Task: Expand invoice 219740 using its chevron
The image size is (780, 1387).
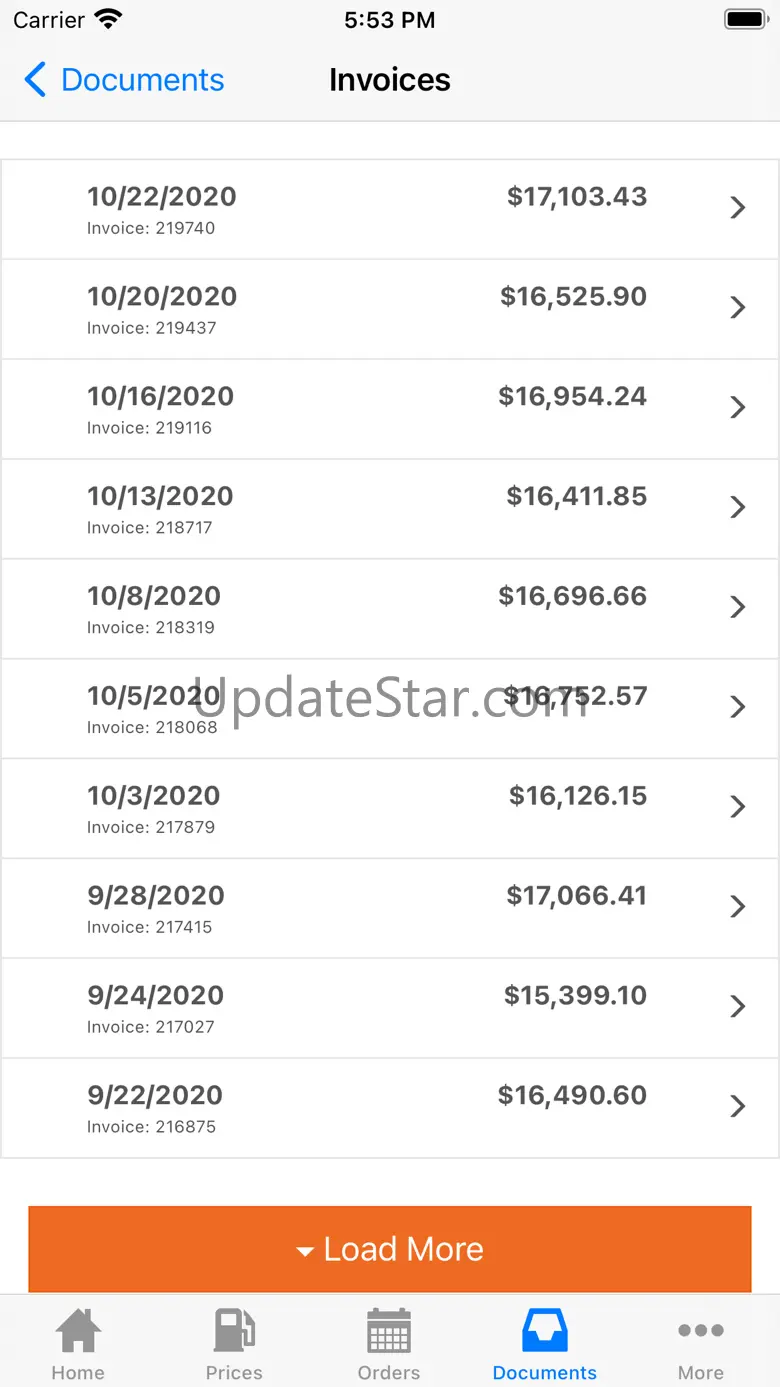Action: (x=738, y=208)
